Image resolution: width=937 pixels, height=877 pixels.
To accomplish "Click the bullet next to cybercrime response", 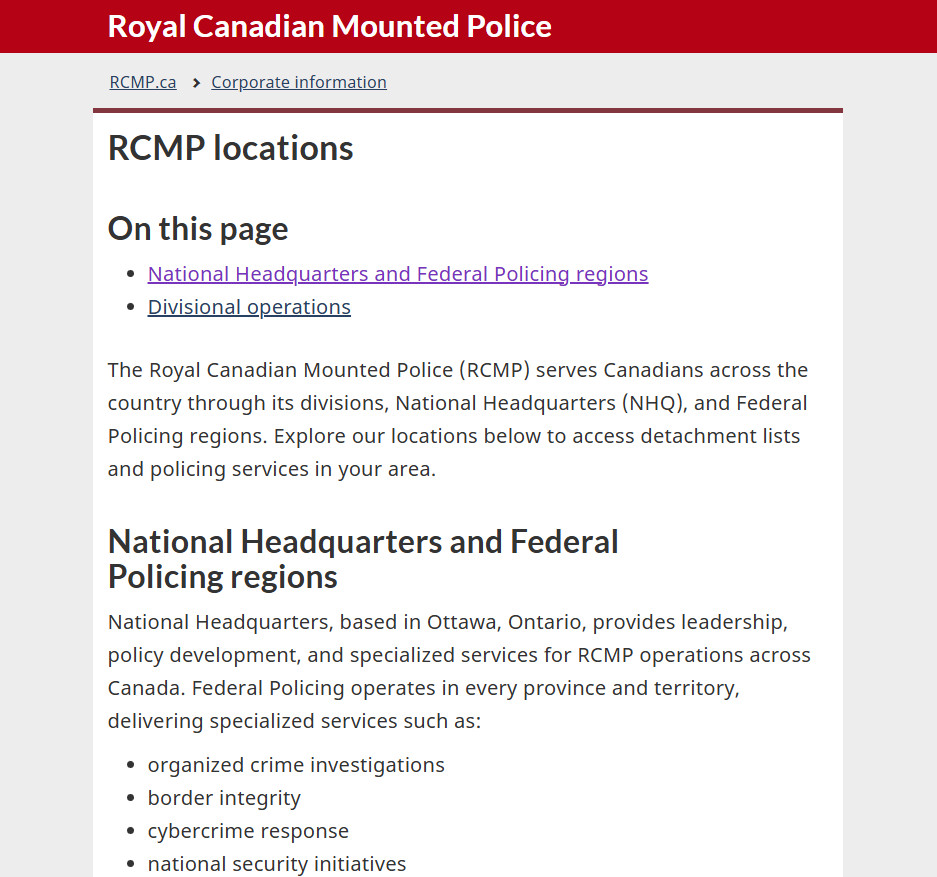I will coord(131,832).
